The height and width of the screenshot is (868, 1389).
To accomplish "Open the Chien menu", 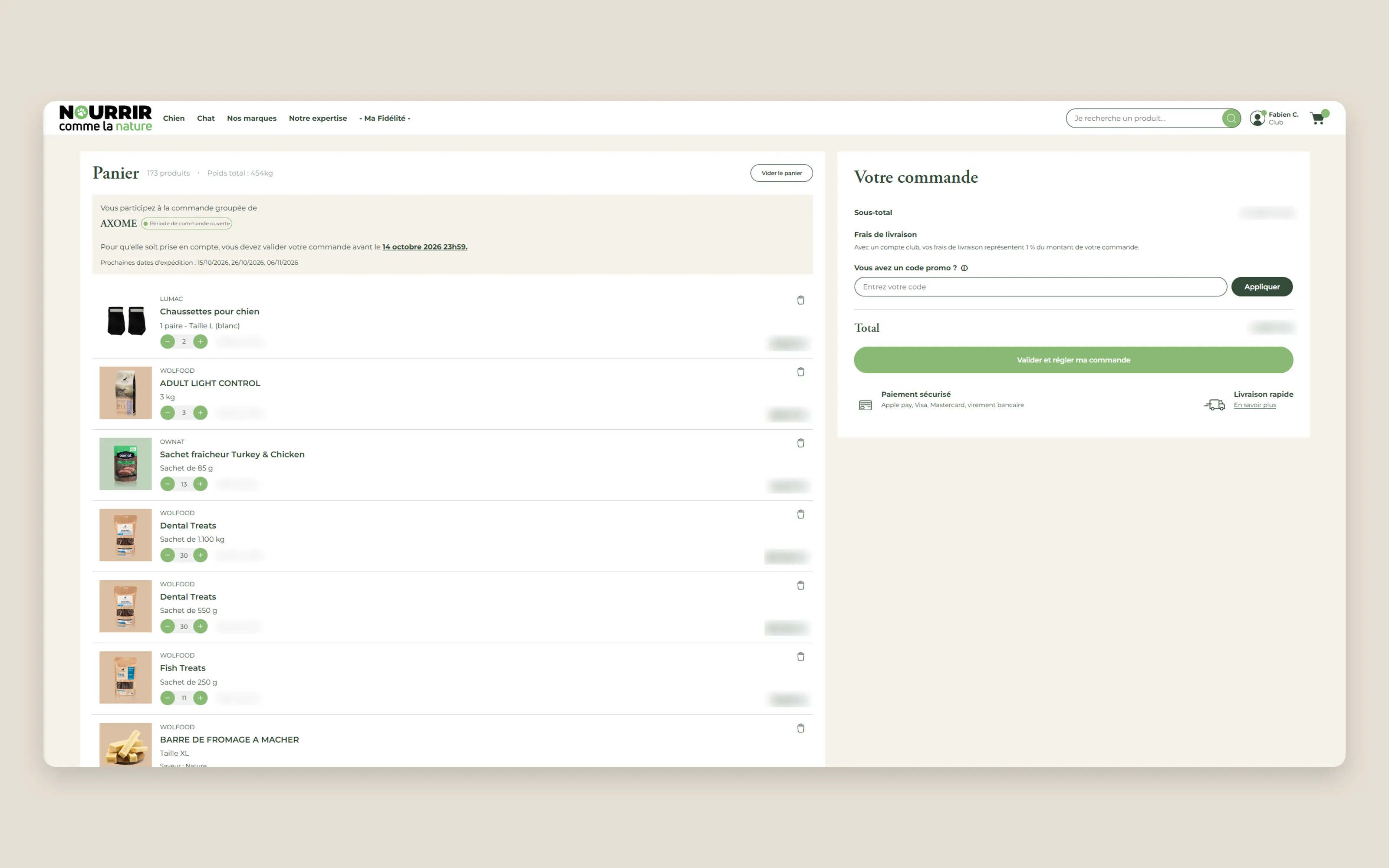I will click(174, 118).
